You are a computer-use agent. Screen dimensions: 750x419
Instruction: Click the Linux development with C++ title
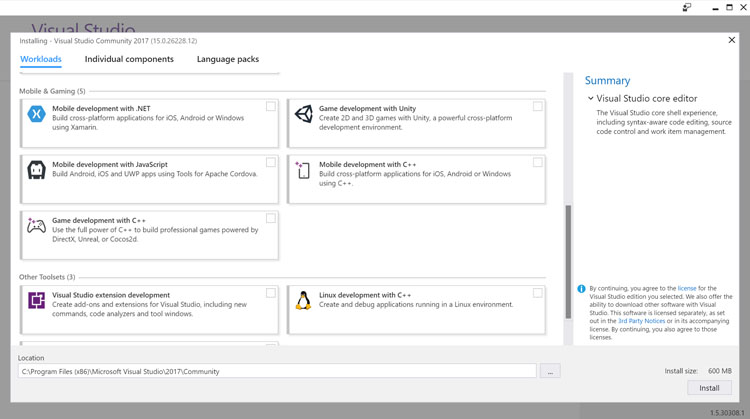(365, 295)
